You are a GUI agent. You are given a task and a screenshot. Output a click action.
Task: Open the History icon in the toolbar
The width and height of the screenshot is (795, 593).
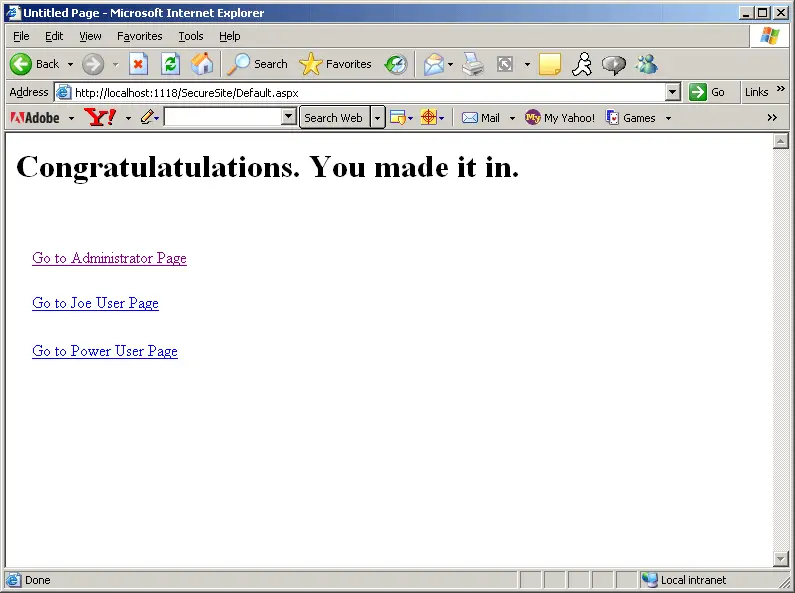pyautogui.click(x=396, y=64)
